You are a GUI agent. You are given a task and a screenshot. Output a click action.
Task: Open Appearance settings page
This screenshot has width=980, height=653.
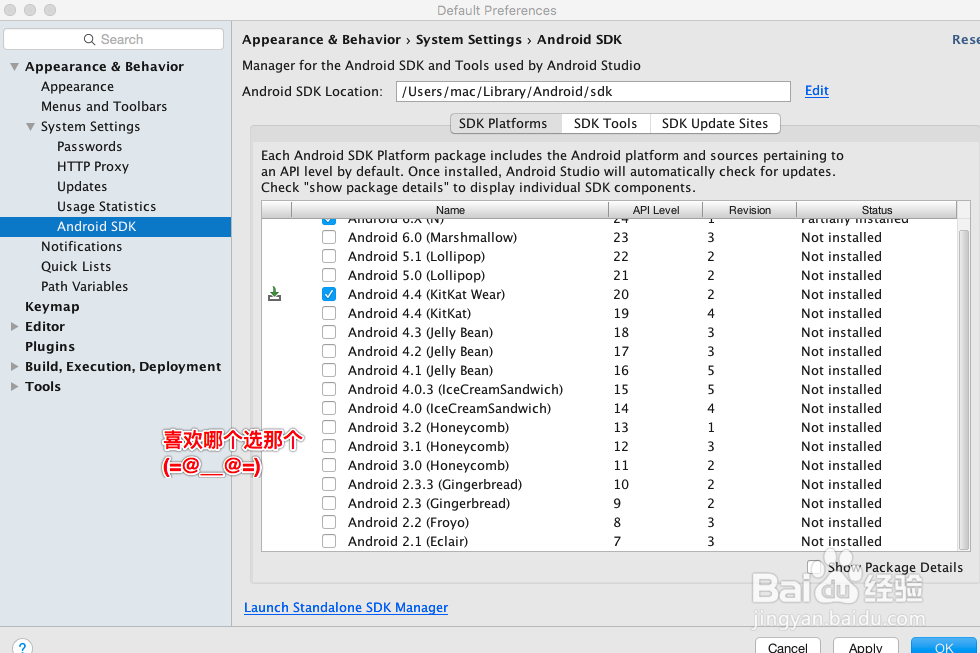tap(78, 86)
